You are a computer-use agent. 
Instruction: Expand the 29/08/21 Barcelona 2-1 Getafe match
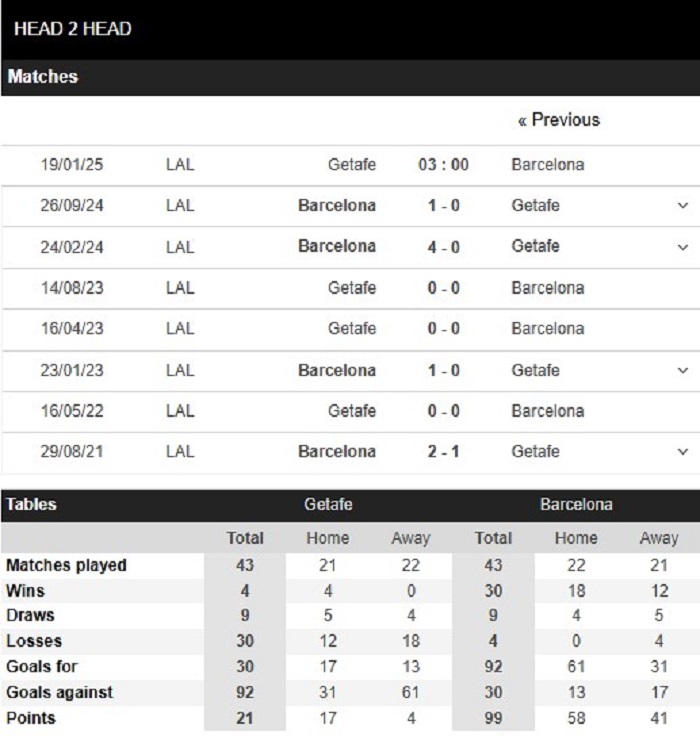682,452
